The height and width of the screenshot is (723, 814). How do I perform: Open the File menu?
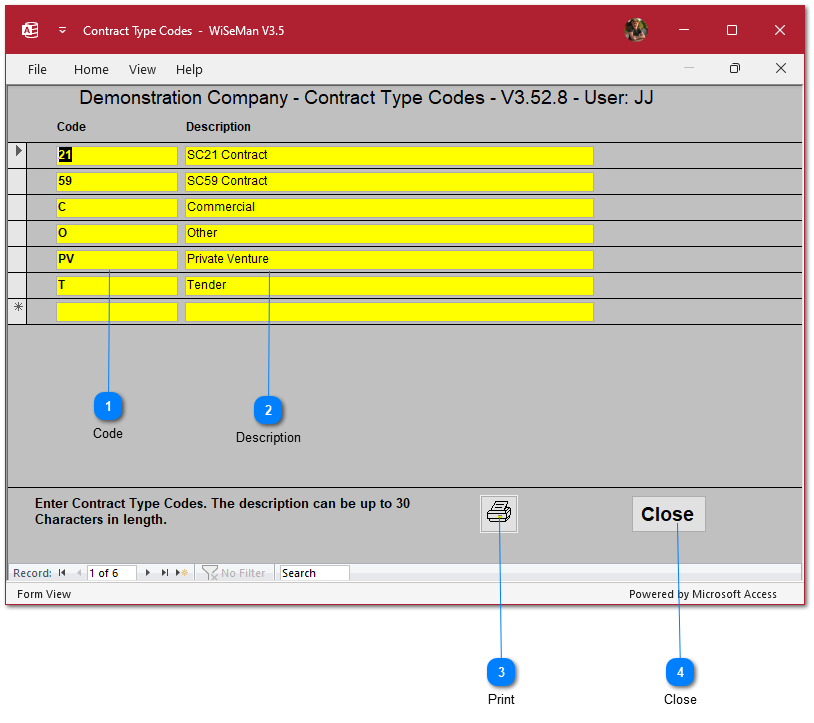coord(37,70)
